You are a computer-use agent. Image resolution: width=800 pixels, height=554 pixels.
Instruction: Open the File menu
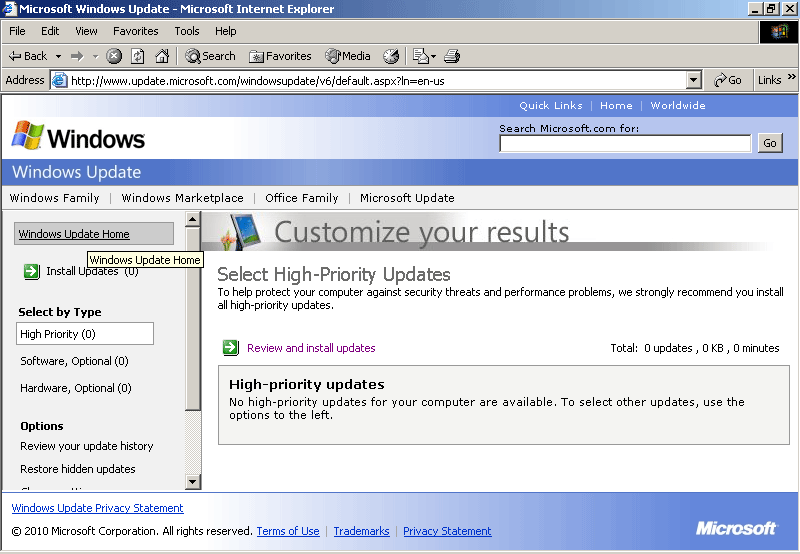[x=17, y=31]
